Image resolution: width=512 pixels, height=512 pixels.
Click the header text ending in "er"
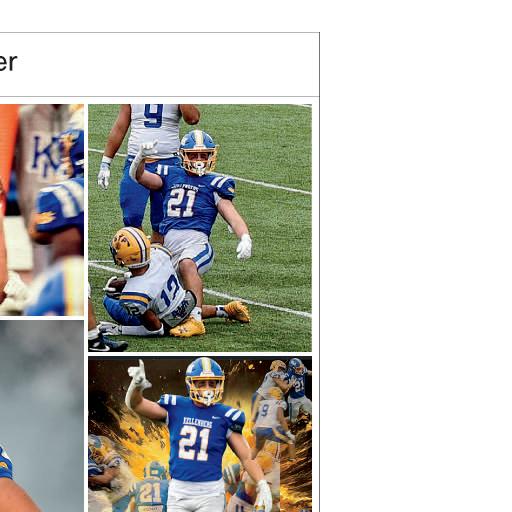tap(8, 62)
